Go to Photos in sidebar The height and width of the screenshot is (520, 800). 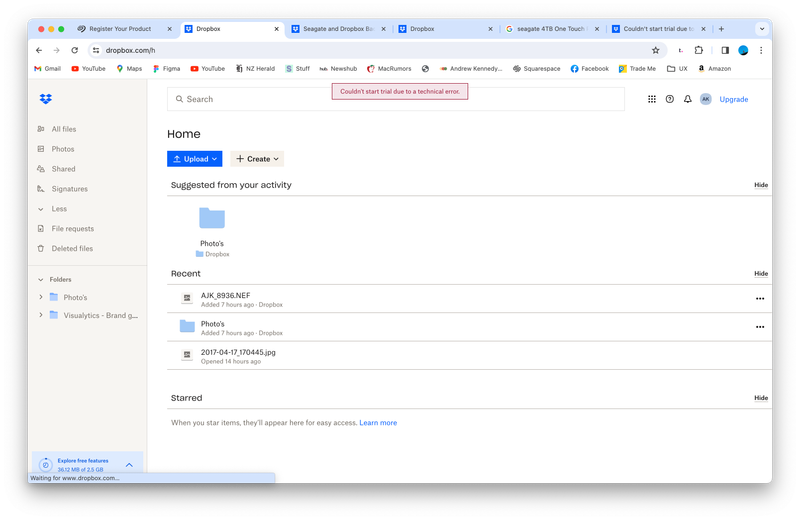click(x=56, y=149)
